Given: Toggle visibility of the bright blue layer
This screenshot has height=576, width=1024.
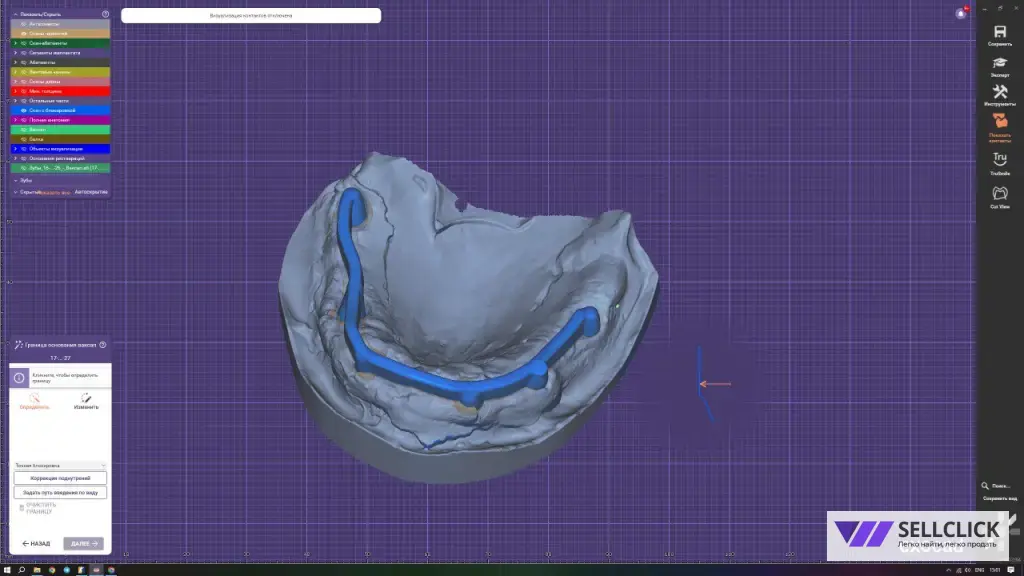Looking at the screenshot, I should [x=23, y=110].
